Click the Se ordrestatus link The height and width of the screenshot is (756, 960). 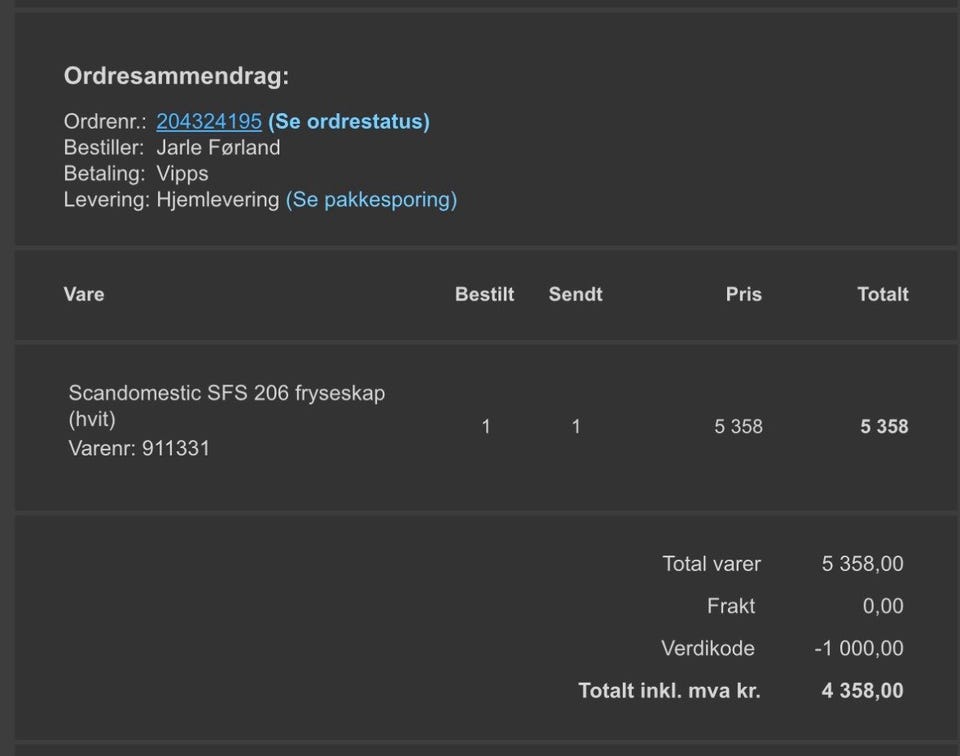(349, 121)
